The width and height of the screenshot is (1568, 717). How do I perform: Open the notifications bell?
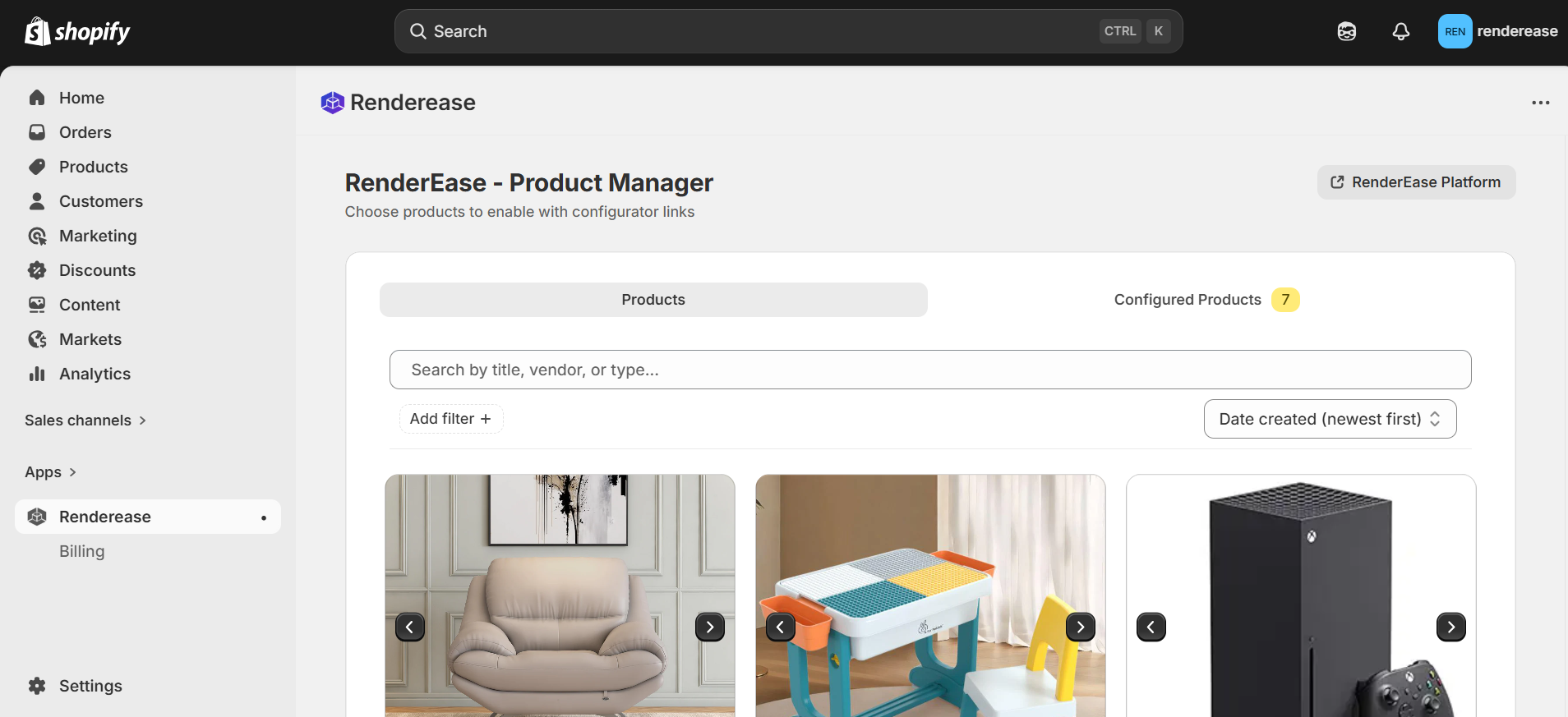click(x=1401, y=31)
